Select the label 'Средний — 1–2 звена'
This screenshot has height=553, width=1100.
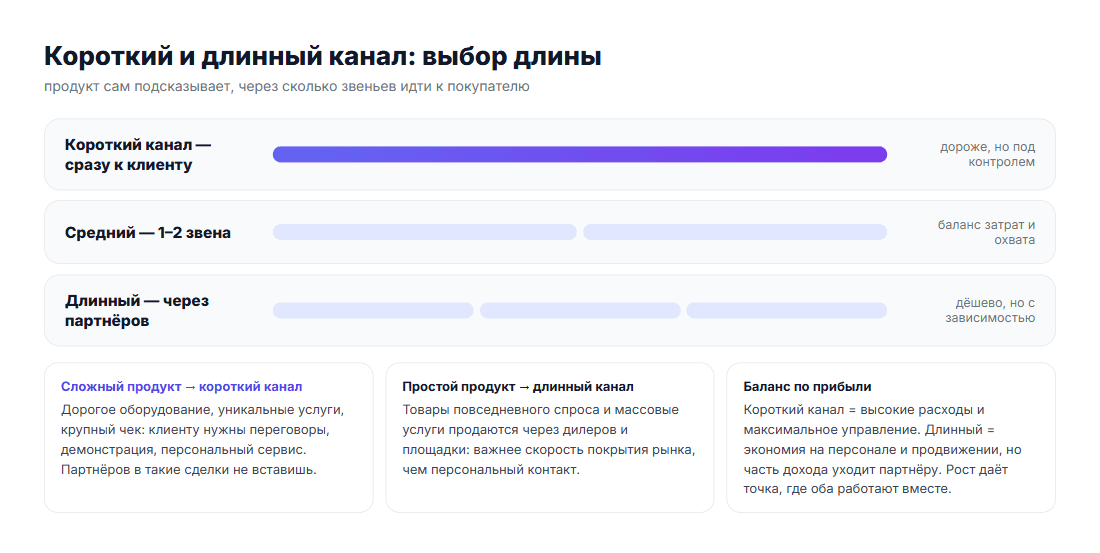[x=148, y=232]
